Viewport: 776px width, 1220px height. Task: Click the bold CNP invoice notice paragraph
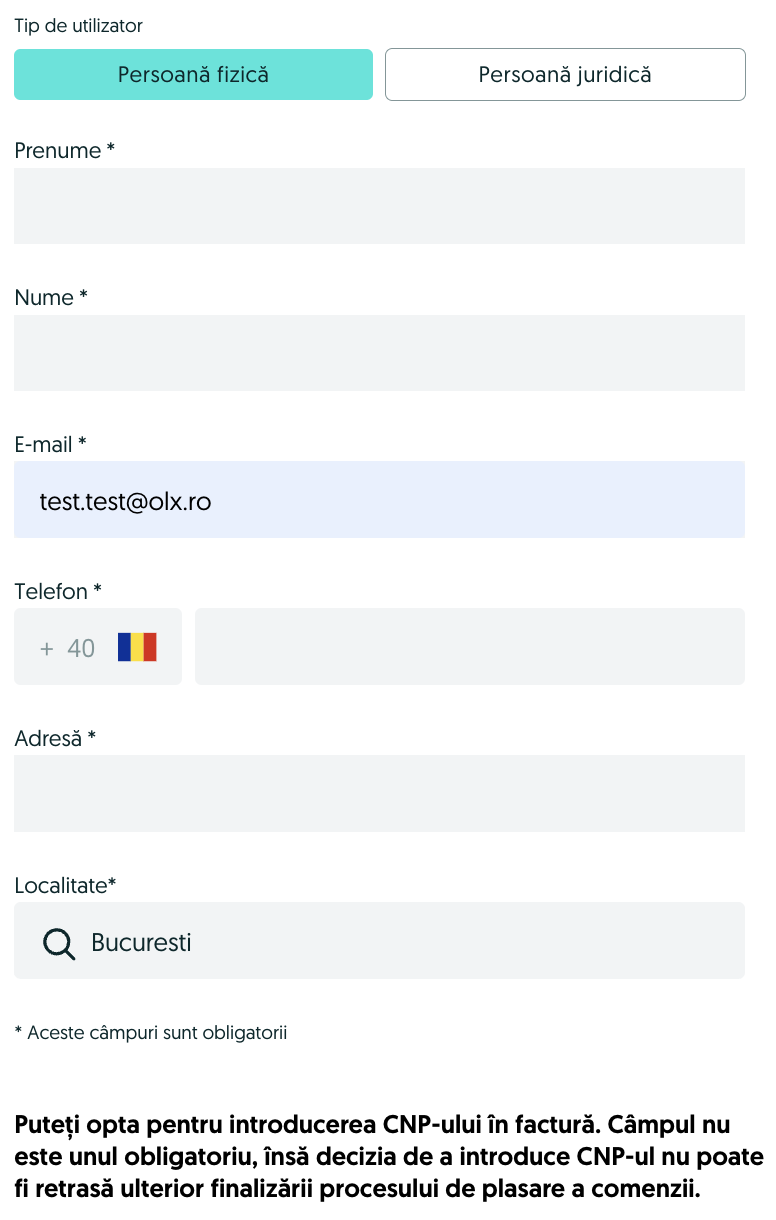[x=388, y=1157]
